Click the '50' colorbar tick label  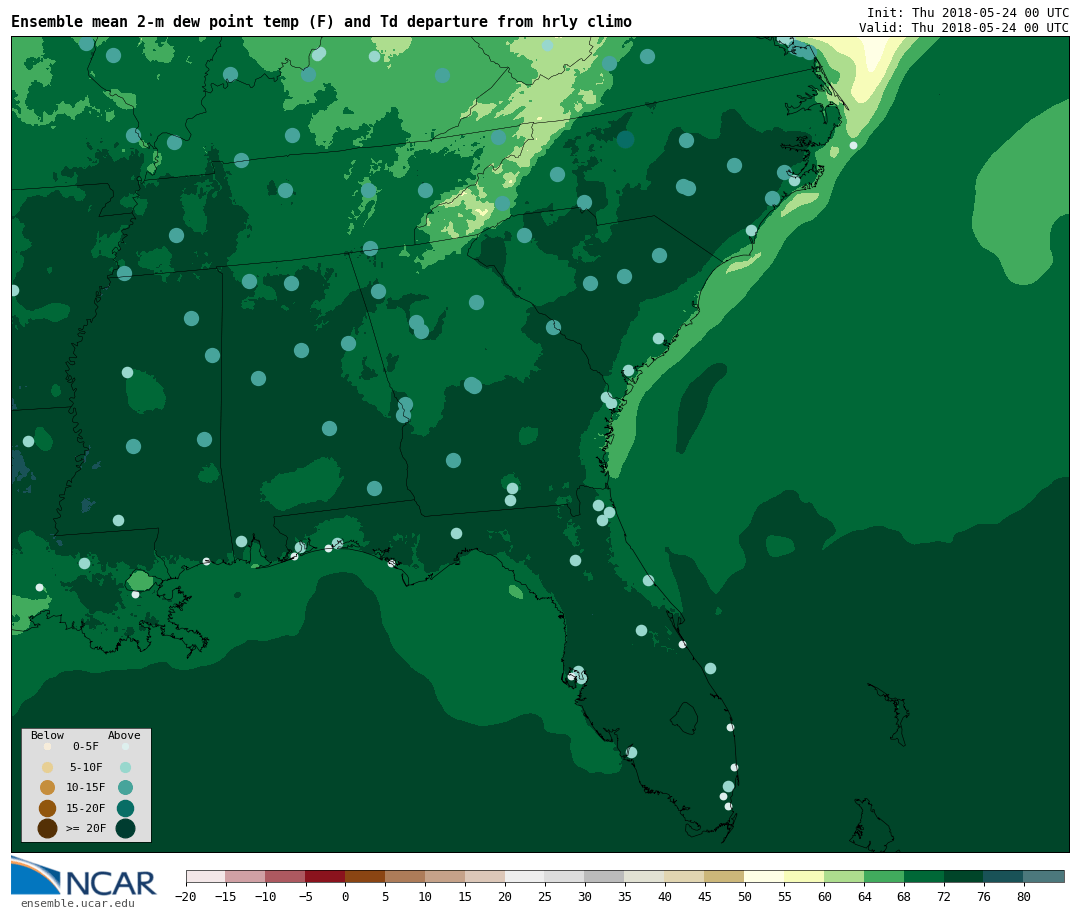(x=745, y=896)
